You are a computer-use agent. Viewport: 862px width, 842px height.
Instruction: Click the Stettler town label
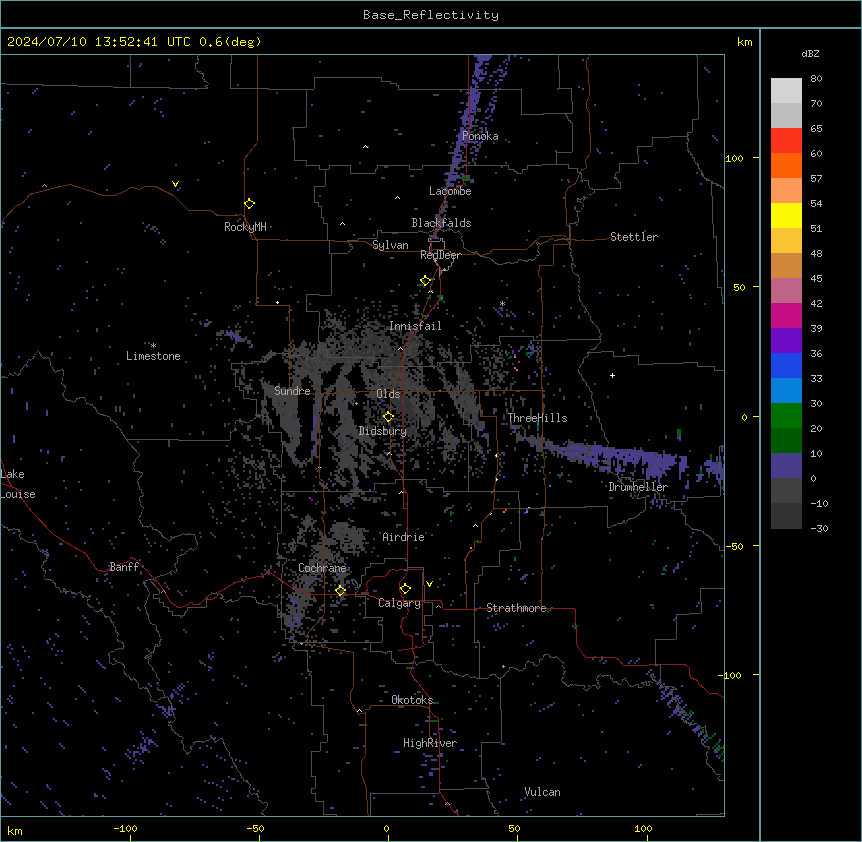pyautogui.click(x=634, y=237)
